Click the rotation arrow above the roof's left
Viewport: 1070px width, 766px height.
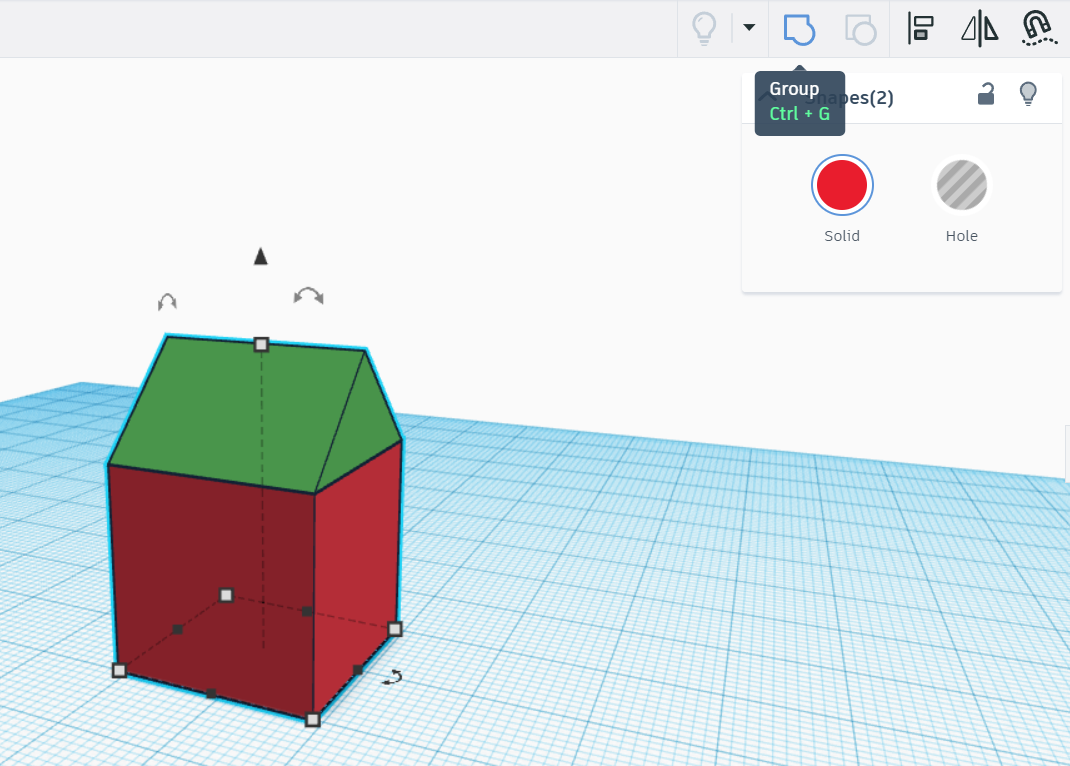(x=167, y=301)
